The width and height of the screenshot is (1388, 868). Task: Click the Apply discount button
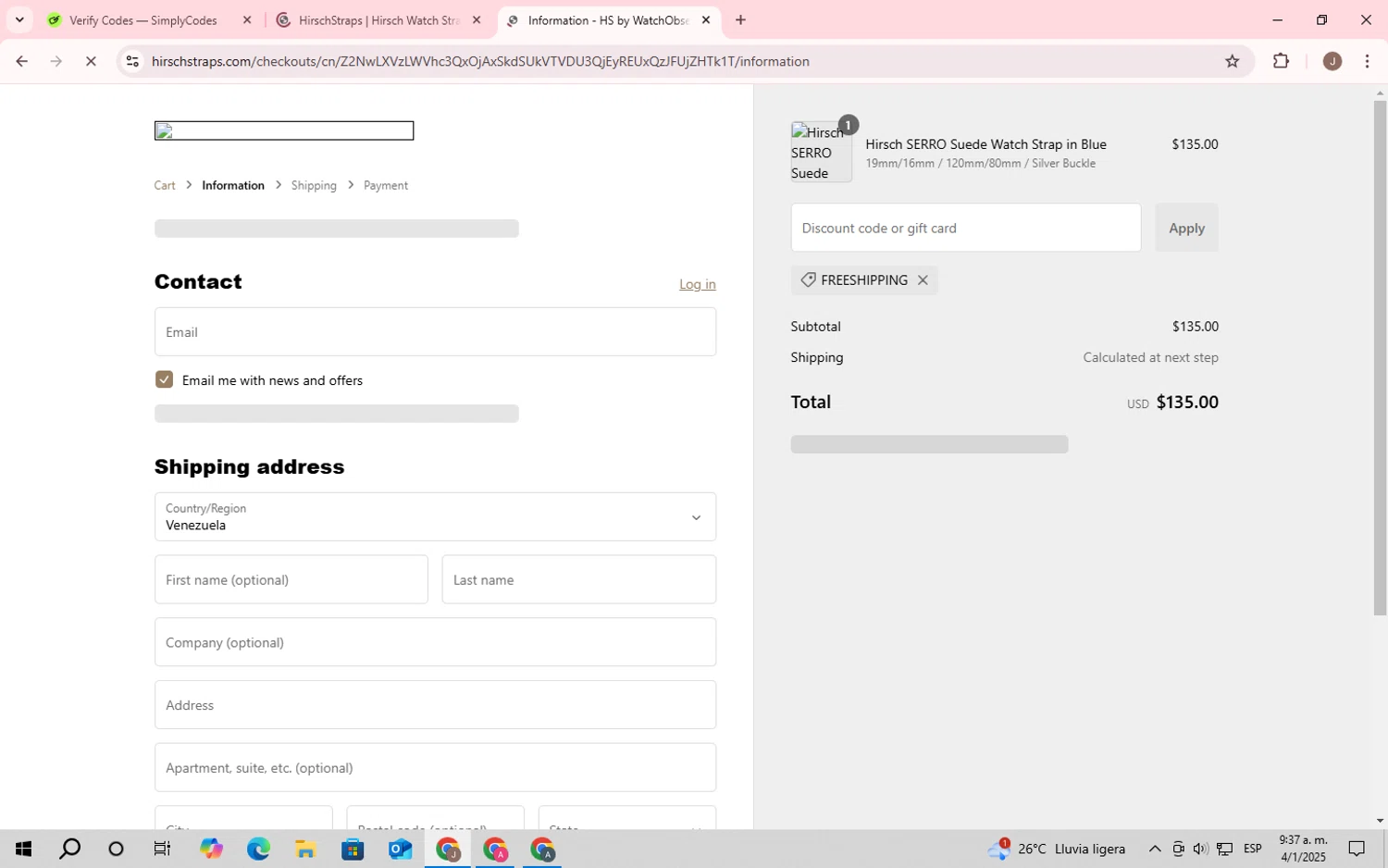coord(1186,228)
